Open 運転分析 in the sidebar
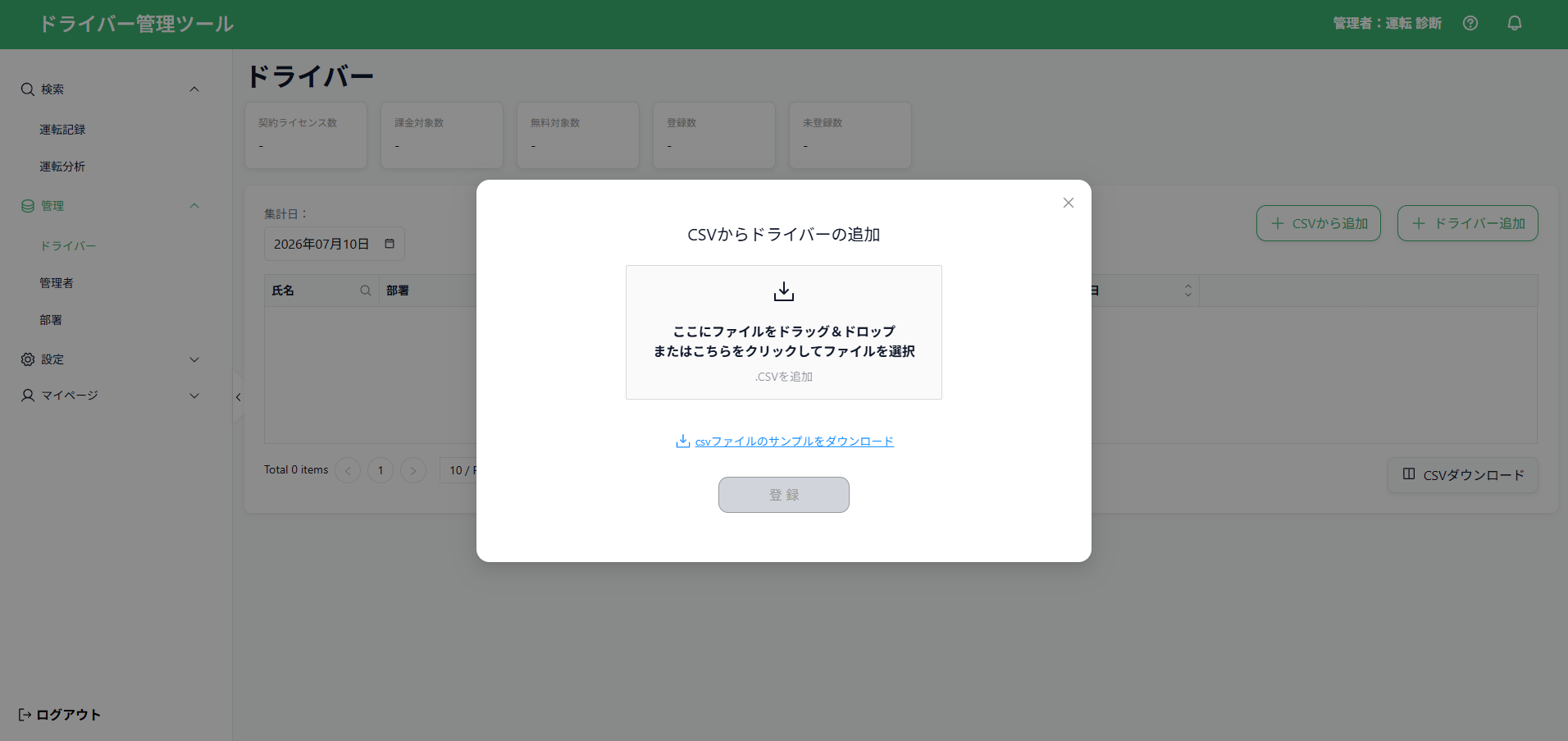 [x=62, y=167]
